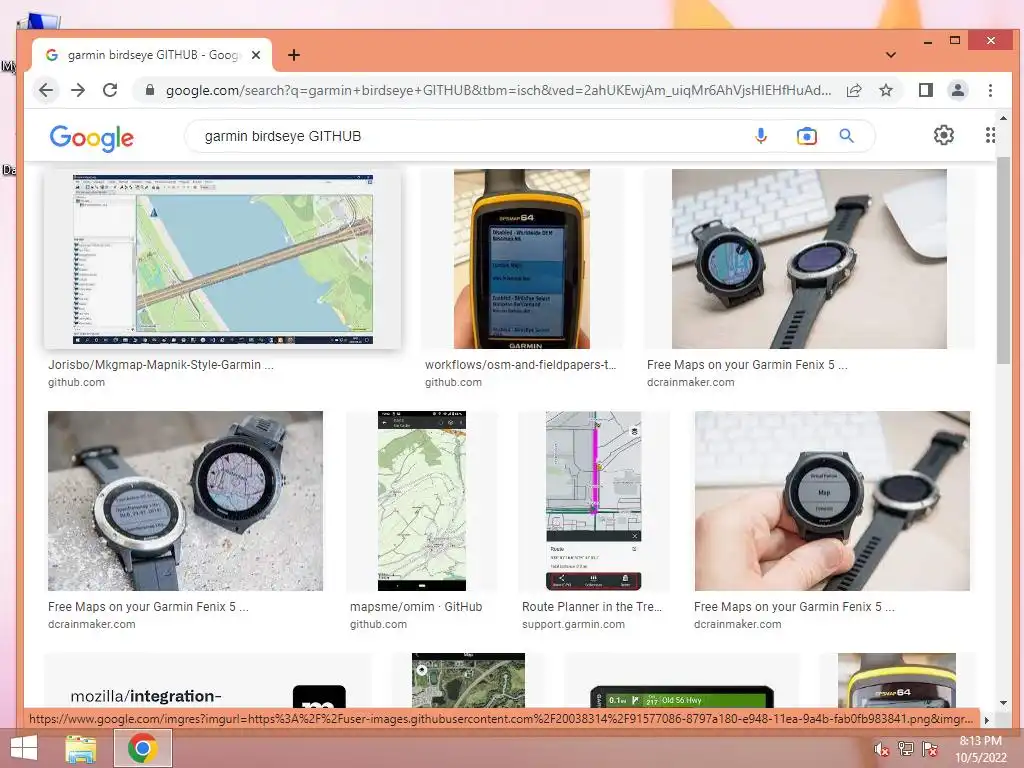This screenshot has height=768, width=1024.
Task: Open the hand holding watch thumbnail
Action: [832, 501]
